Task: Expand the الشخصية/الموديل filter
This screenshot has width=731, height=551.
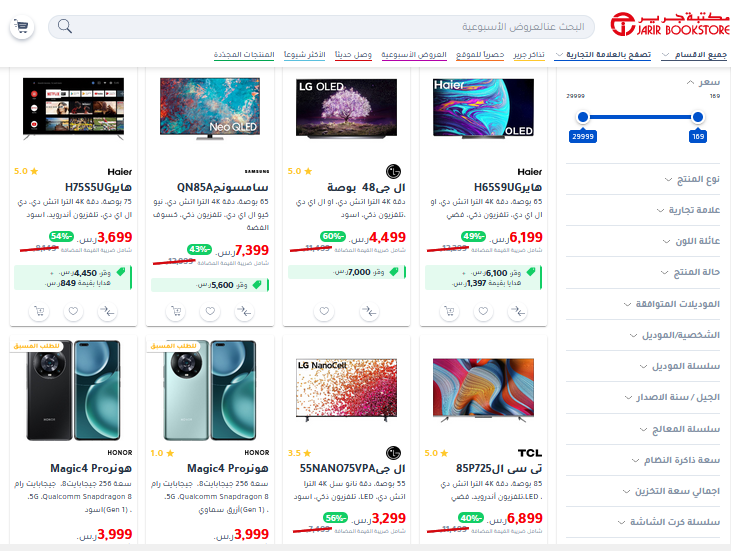Action: 675,335
